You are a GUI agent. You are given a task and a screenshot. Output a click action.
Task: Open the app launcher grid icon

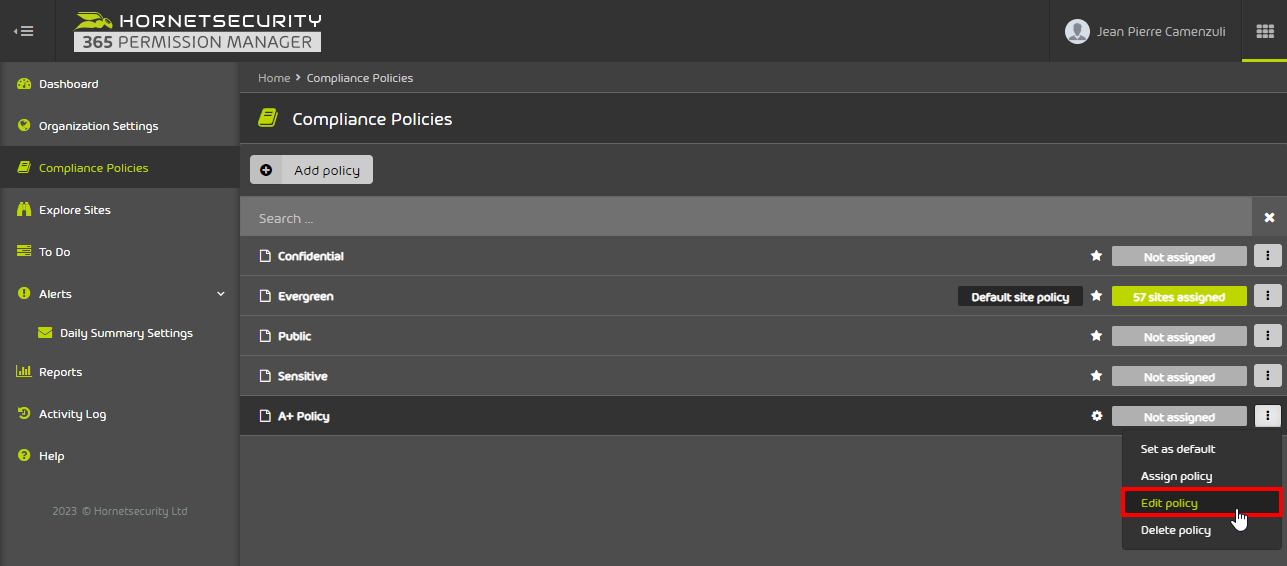[1265, 31]
